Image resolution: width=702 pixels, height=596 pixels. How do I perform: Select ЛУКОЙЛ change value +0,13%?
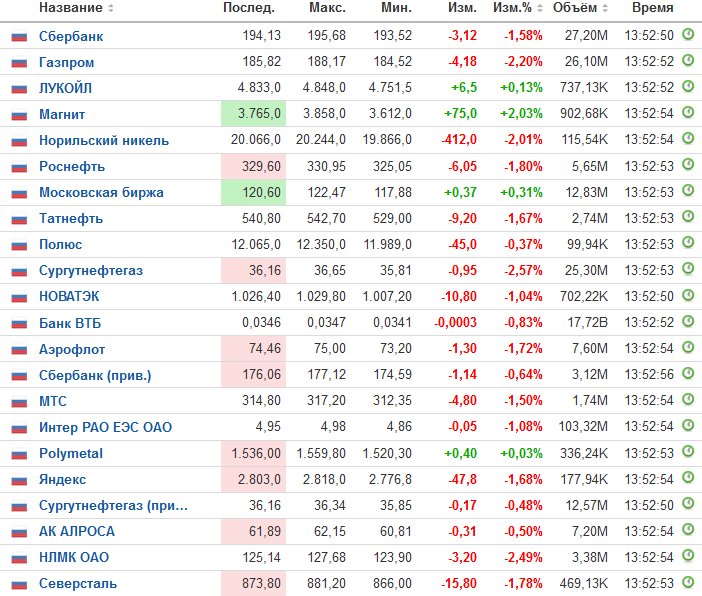pos(521,87)
